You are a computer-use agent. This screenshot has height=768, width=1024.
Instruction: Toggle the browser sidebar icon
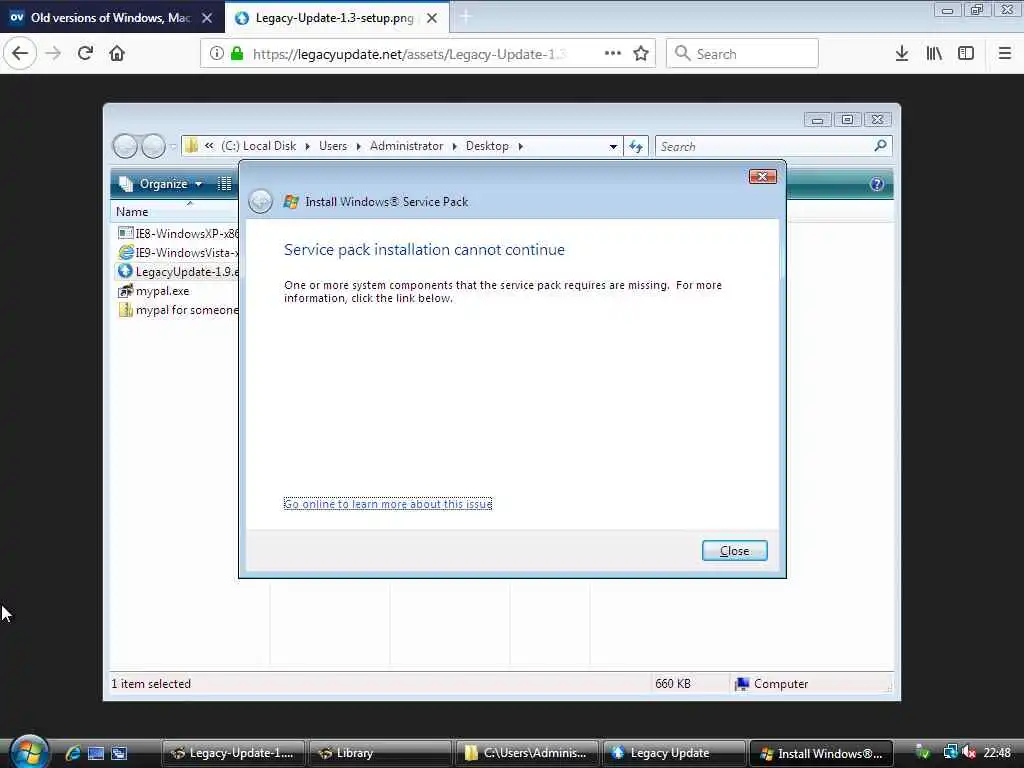(x=966, y=54)
